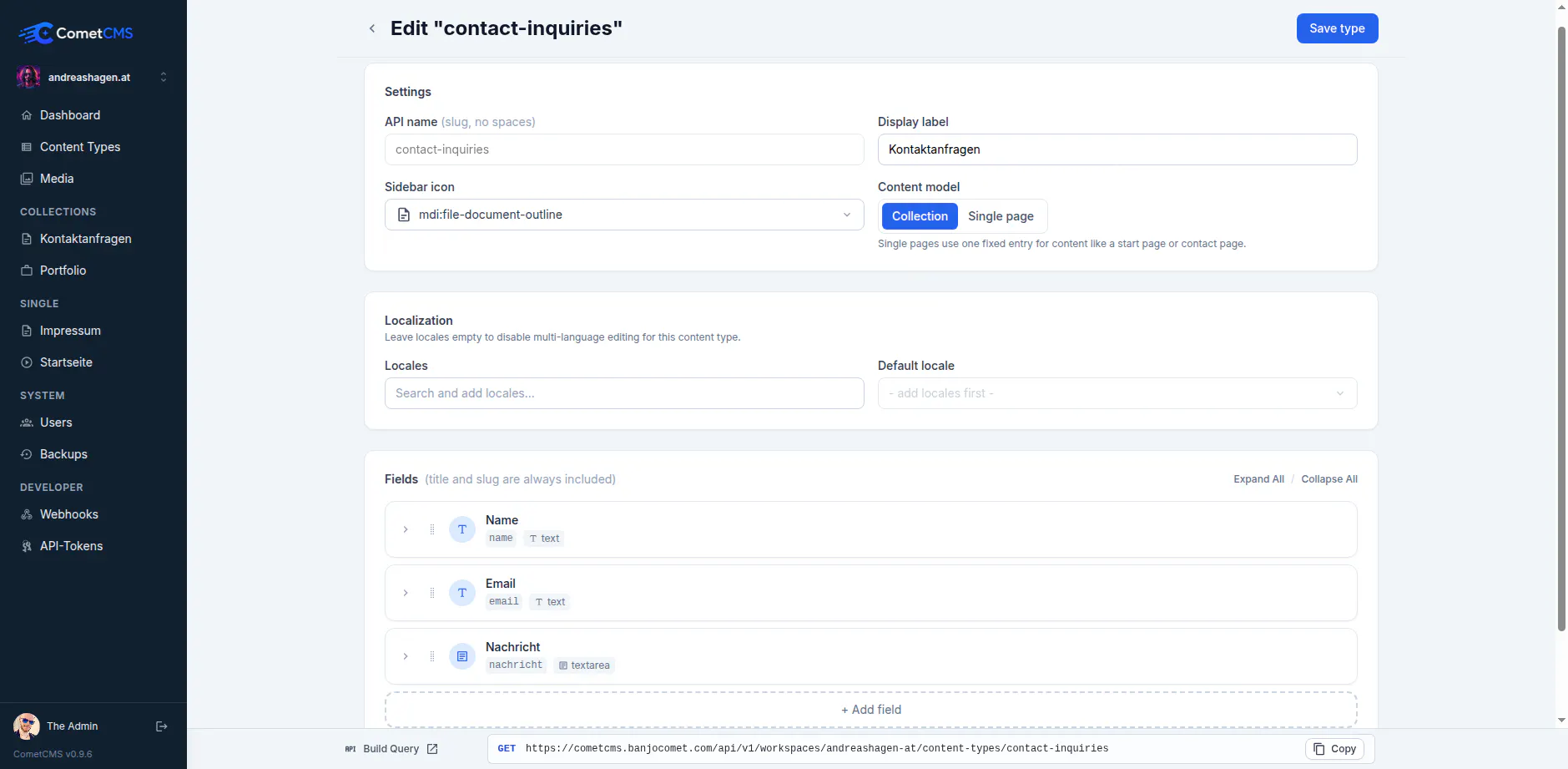
Task: Click the Startseite icon
Action: tap(27, 362)
